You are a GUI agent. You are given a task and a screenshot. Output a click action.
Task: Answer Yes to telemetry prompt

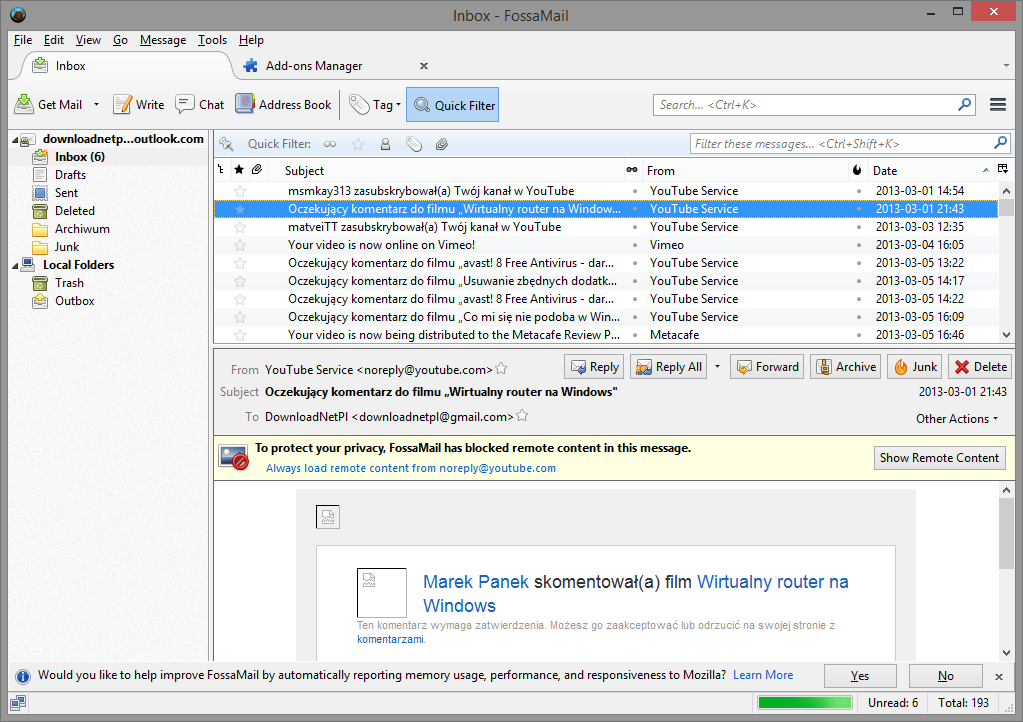click(x=860, y=676)
